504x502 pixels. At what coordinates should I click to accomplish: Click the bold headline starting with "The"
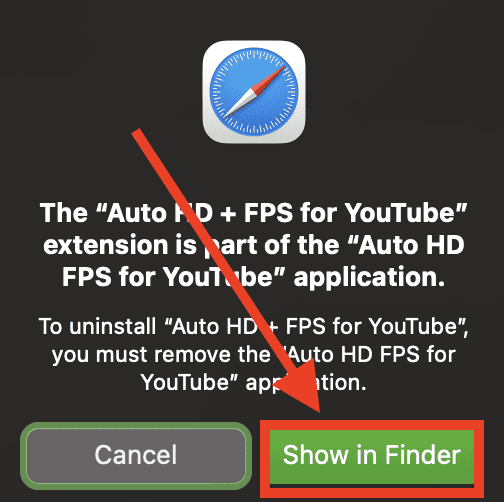click(x=253, y=245)
